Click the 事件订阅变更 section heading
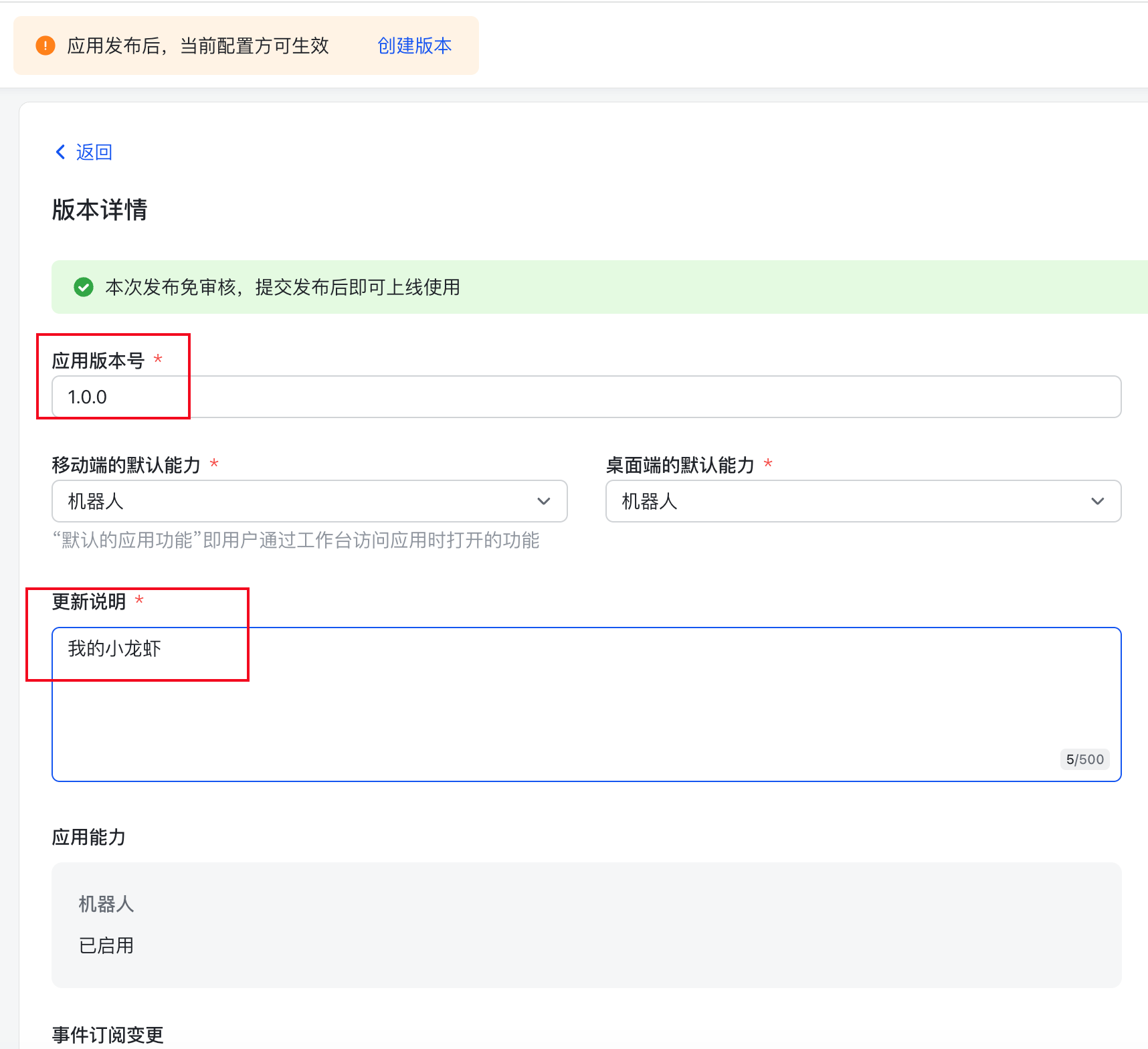This screenshot has height=1049, width=1148. click(x=108, y=1035)
